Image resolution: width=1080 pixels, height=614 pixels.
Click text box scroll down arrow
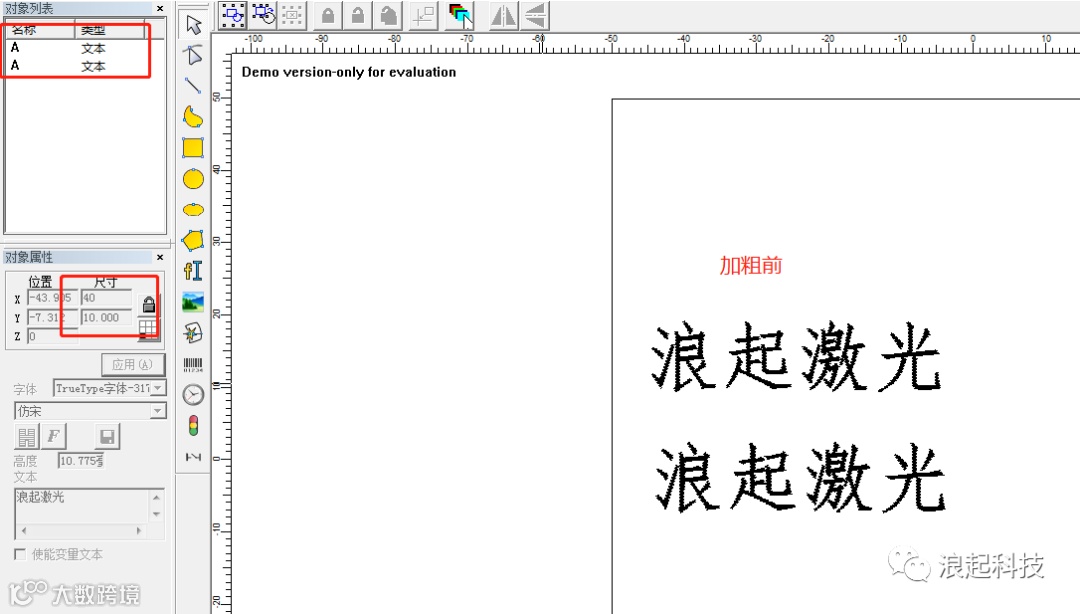[x=156, y=515]
